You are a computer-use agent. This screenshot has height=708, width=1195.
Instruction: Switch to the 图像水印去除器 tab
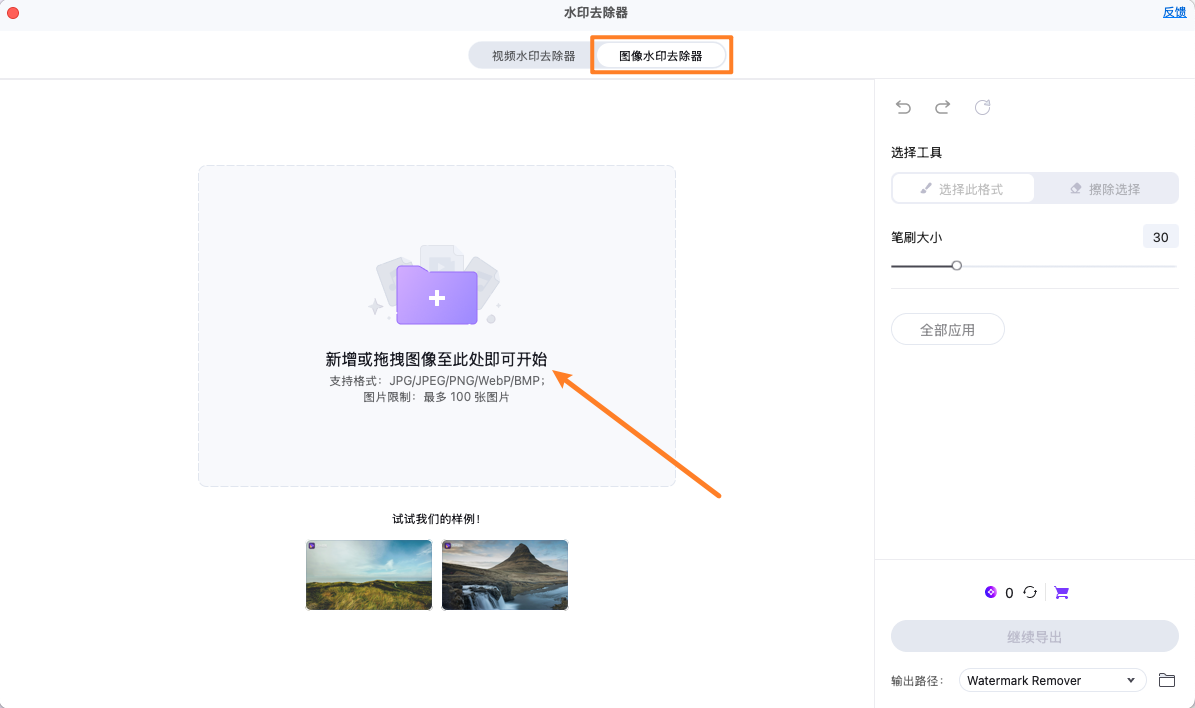click(x=661, y=55)
